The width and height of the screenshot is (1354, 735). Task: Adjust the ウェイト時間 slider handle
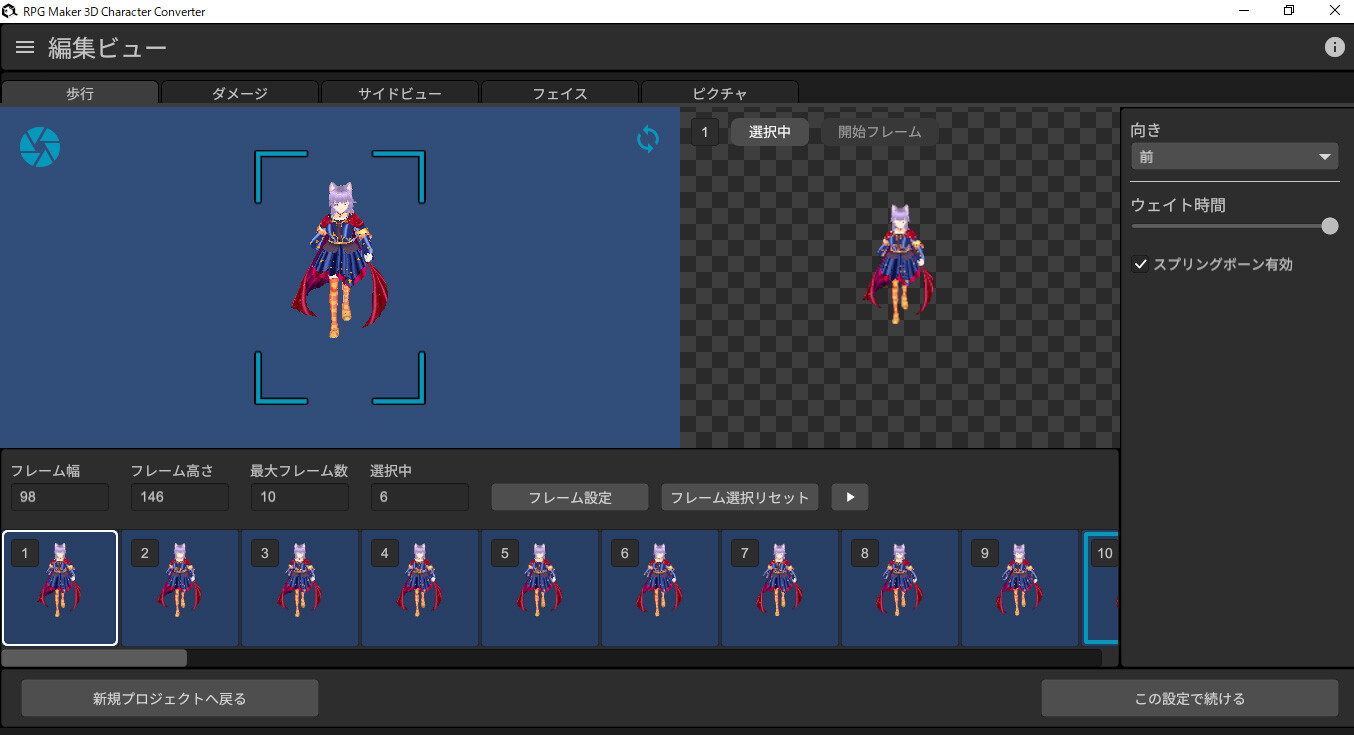click(x=1329, y=226)
